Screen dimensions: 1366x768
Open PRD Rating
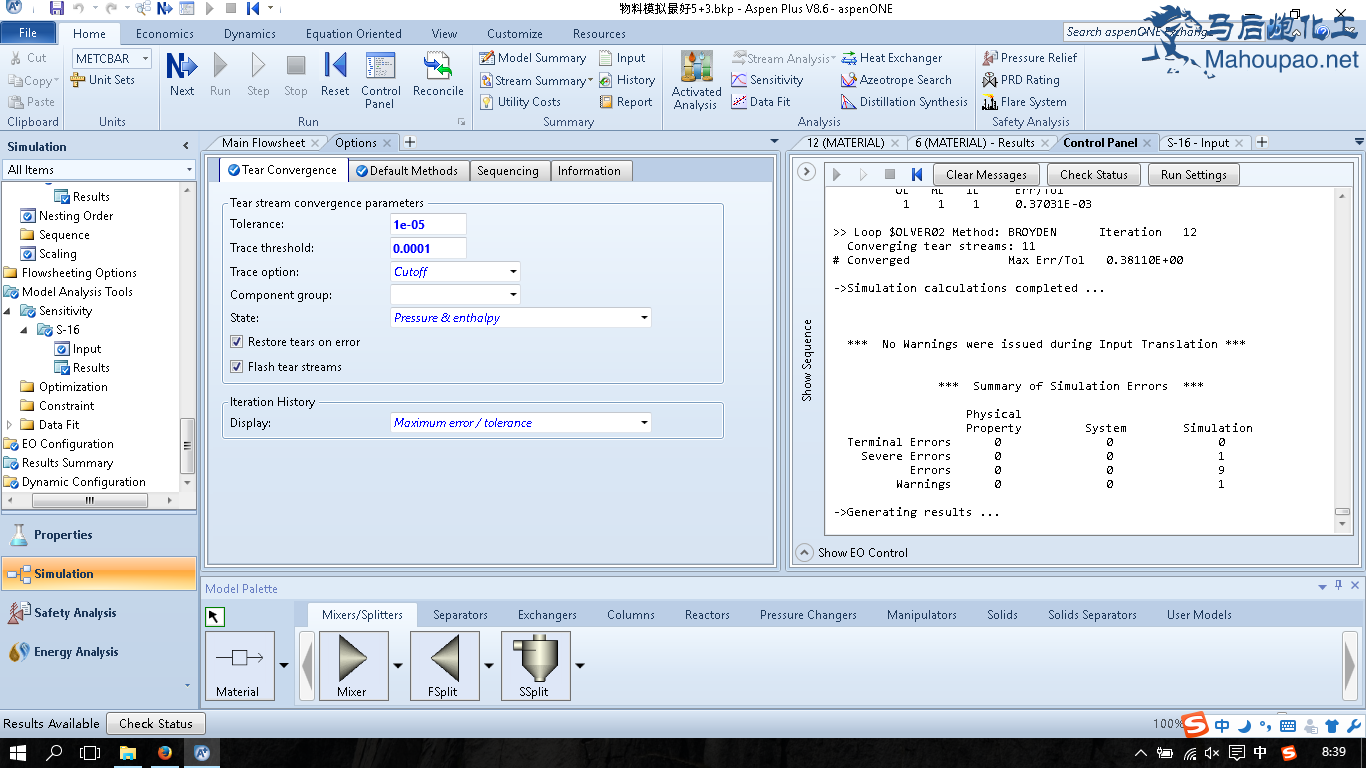tap(1020, 80)
